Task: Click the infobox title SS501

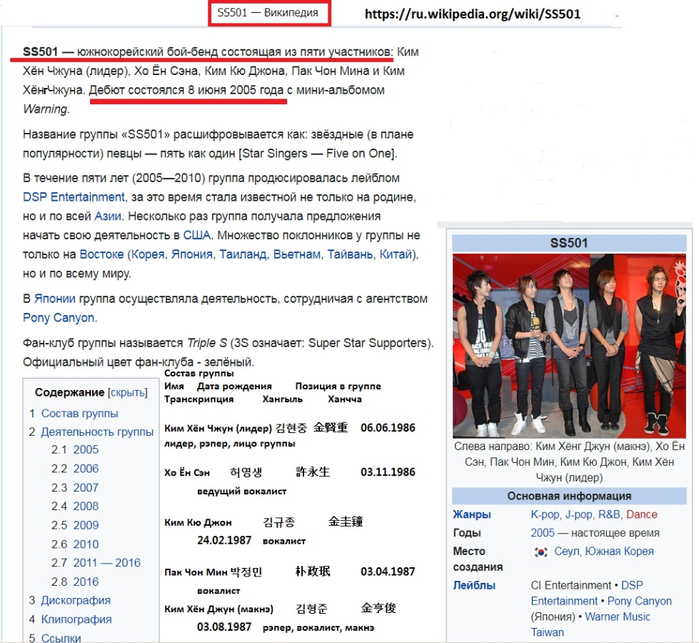Action: (569, 243)
